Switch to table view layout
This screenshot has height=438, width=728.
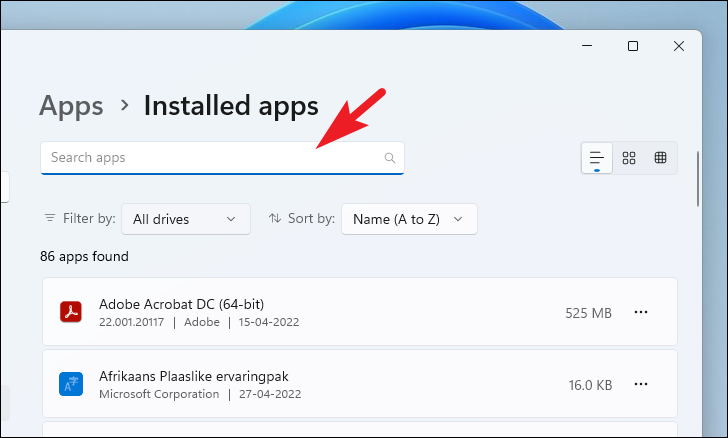660,158
